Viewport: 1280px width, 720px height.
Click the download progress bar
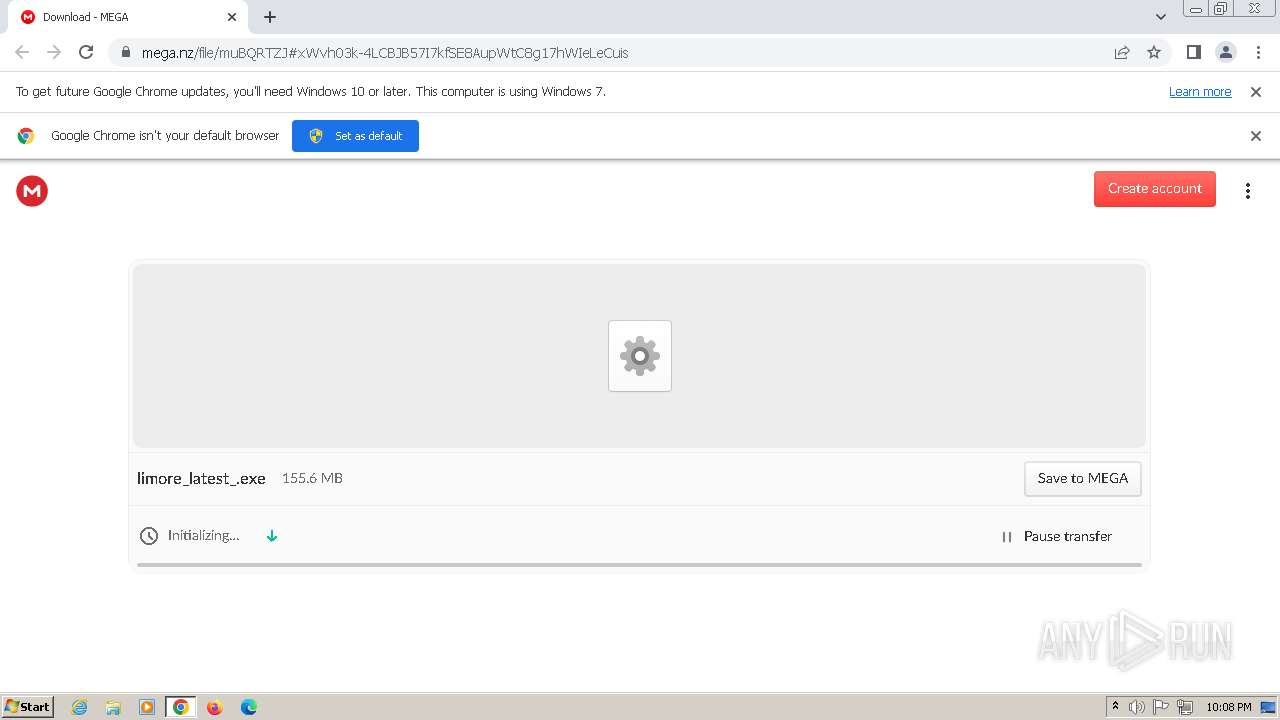(639, 565)
